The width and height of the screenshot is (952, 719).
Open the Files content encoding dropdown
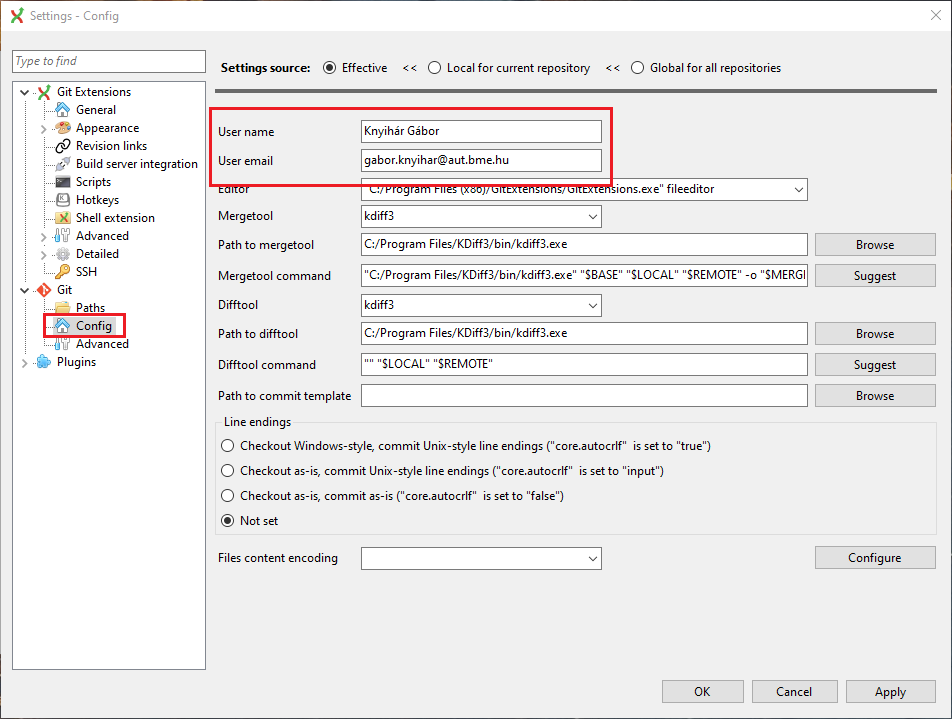tap(592, 558)
